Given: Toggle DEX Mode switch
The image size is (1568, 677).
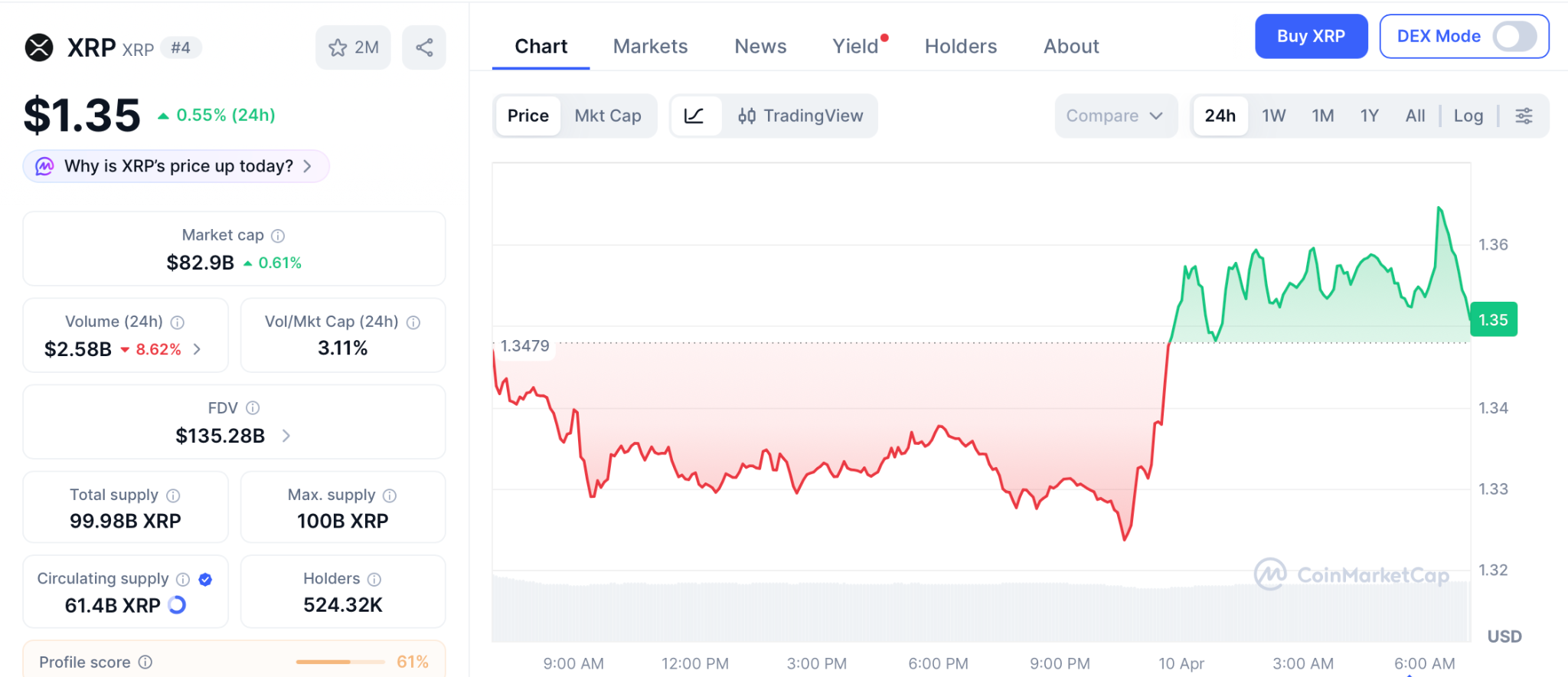Looking at the screenshot, I should point(1514,36).
